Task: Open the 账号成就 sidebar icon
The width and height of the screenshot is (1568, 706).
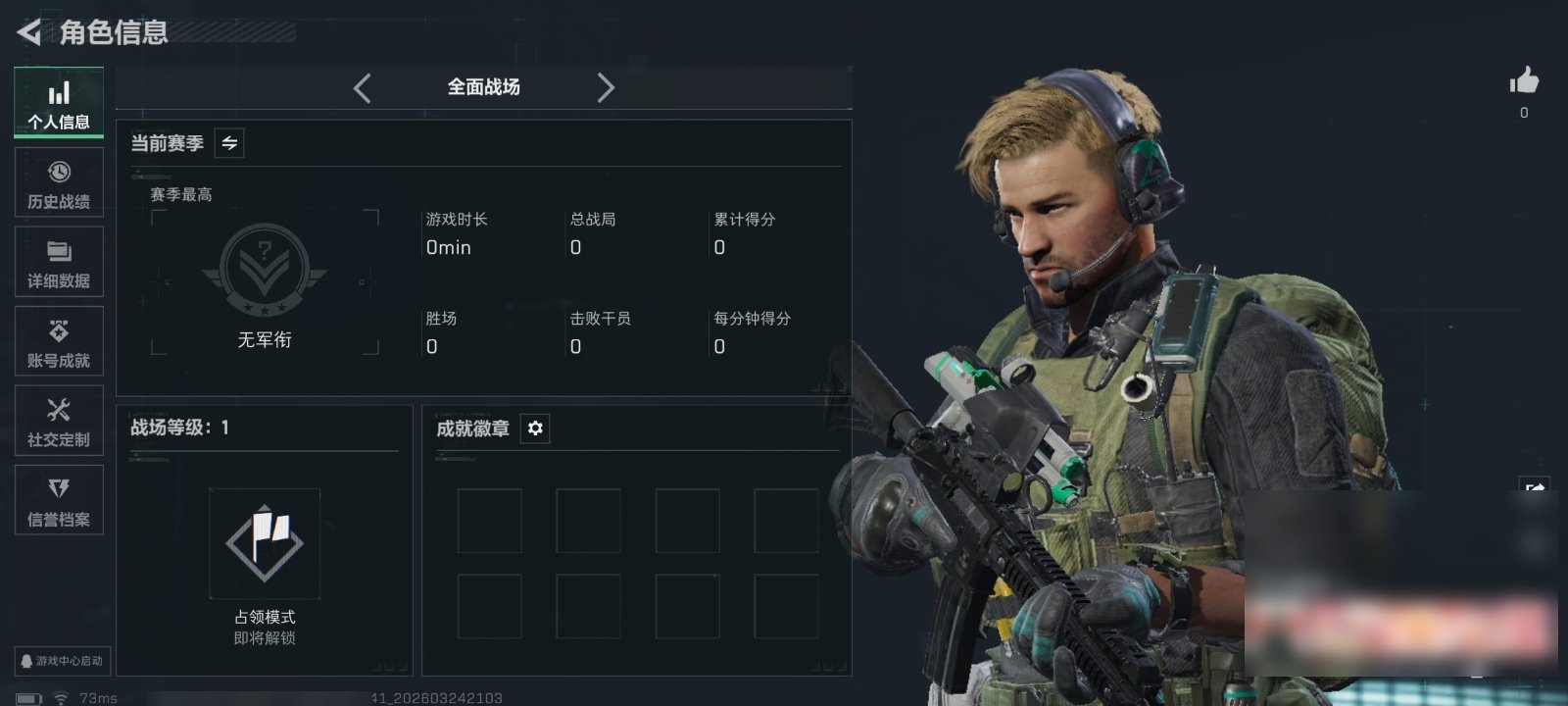Action: (59, 341)
